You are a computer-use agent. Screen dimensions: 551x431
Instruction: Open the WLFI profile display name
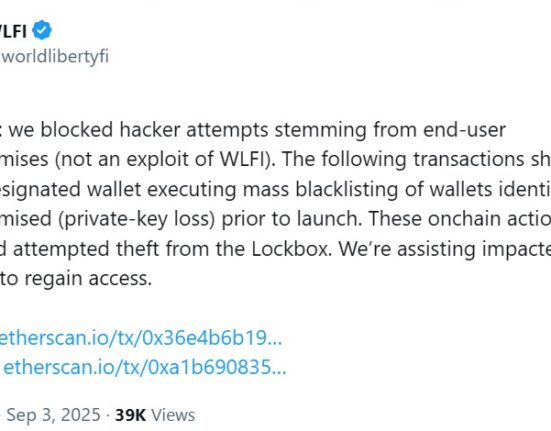[13, 31]
